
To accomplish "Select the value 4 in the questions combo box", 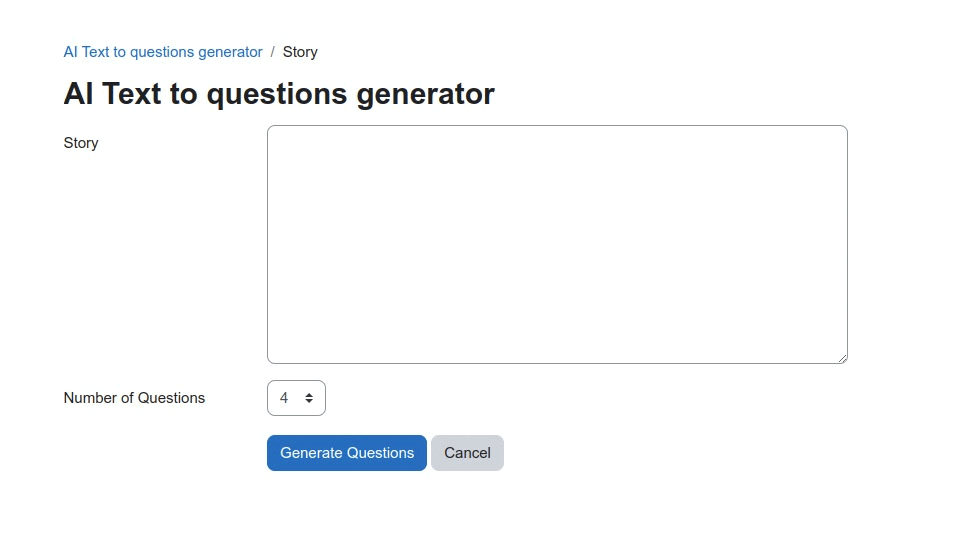I will (x=285, y=398).
